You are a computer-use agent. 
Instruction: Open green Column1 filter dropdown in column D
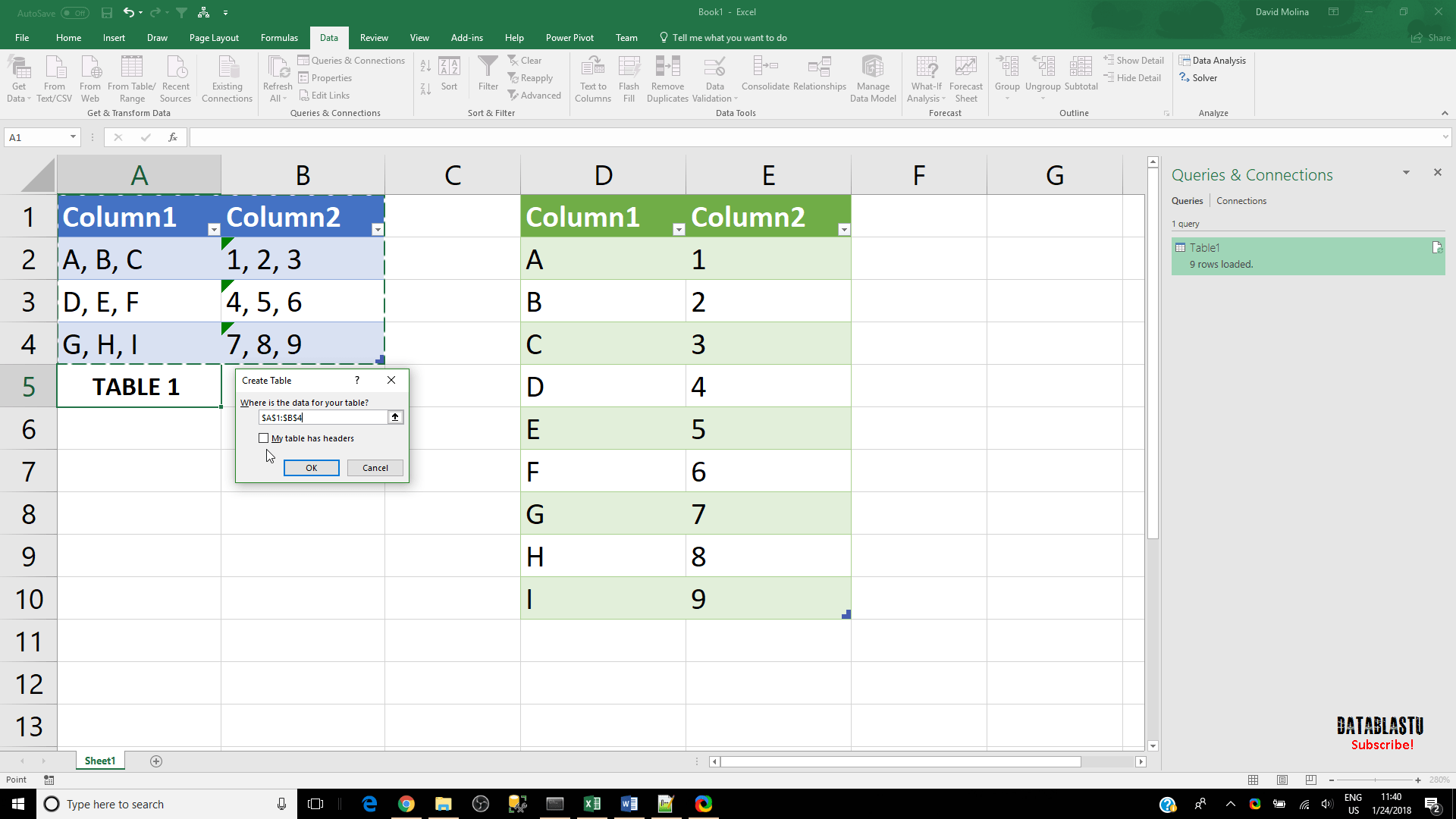[679, 229]
